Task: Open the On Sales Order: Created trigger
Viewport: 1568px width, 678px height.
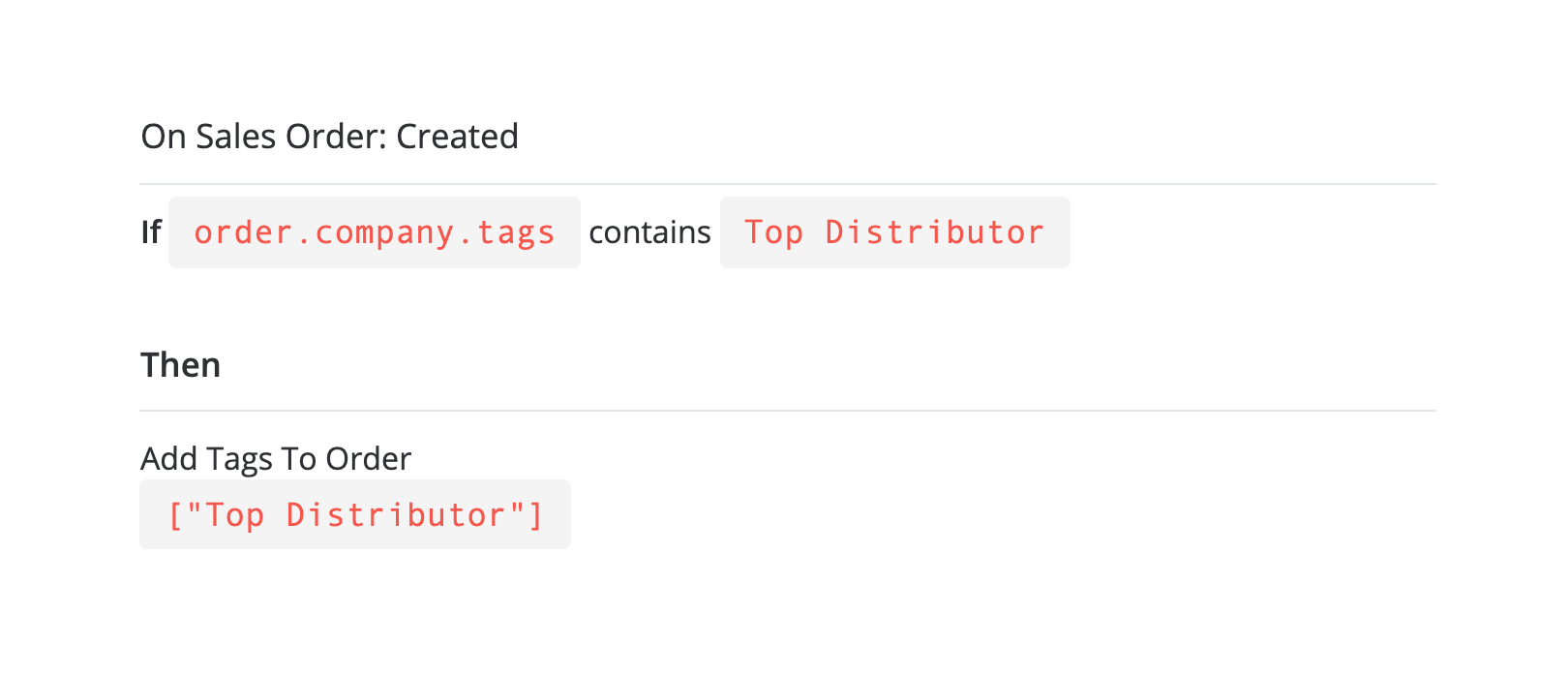Action: point(330,137)
